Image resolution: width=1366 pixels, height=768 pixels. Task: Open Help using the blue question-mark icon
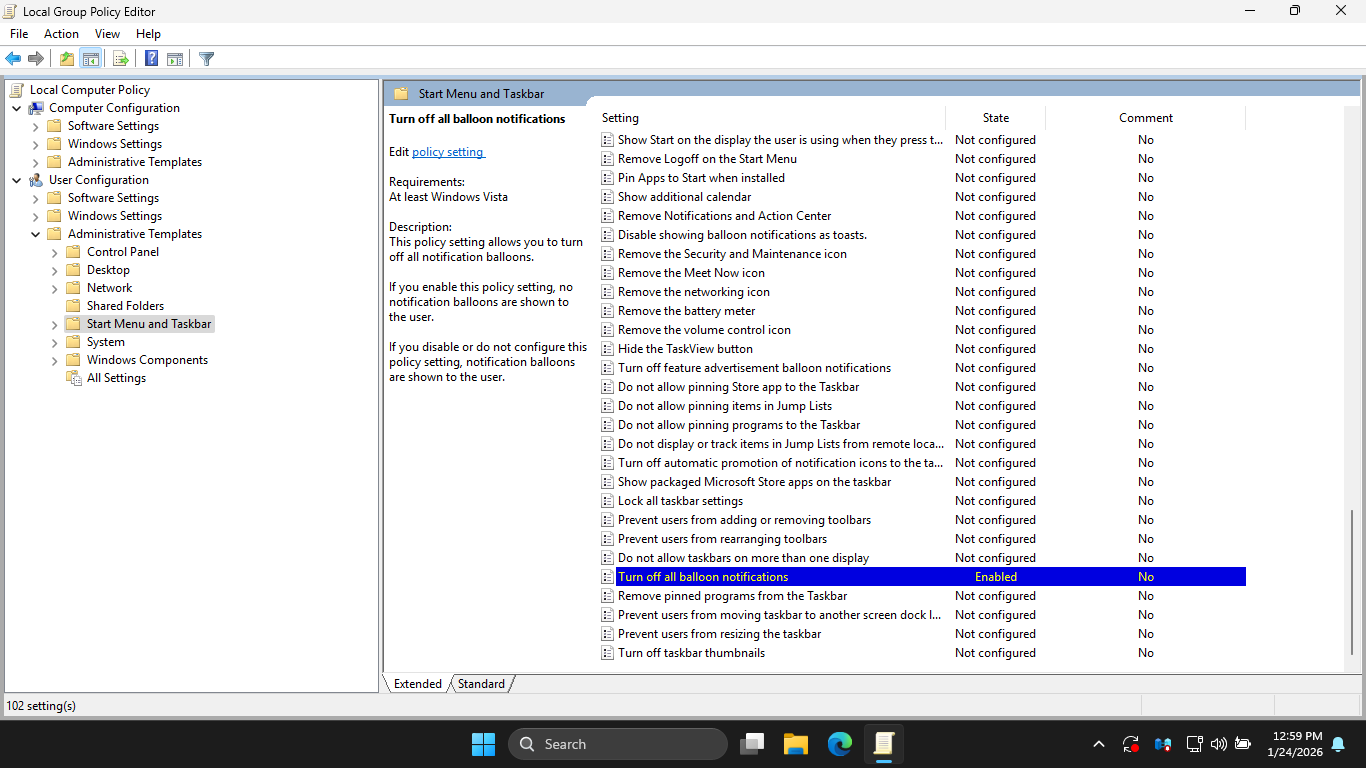tap(151, 59)
